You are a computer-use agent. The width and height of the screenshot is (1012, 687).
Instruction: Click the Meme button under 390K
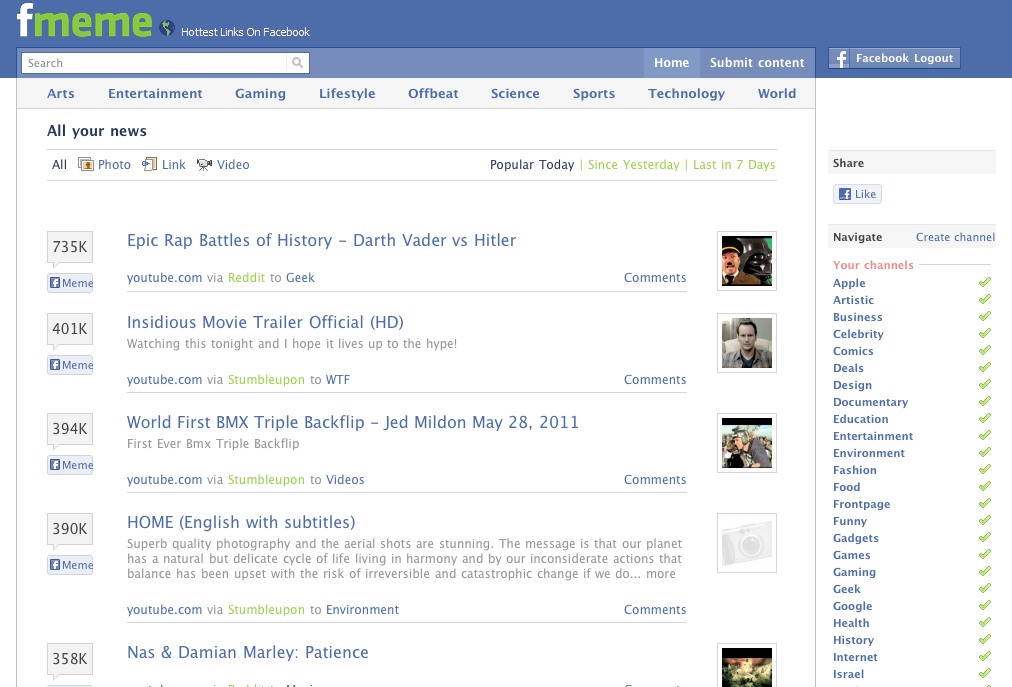tap(70, 565)
